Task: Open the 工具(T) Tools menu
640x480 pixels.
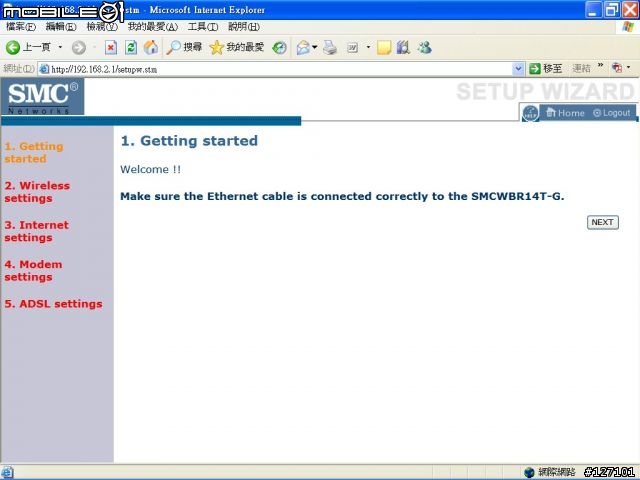Action: coord(202,27)
